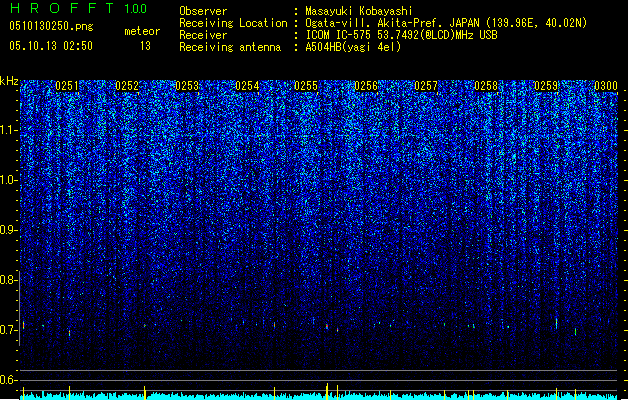Click the kHz axis unit label
Screen dimensions: 629x400
pos(9,81)
